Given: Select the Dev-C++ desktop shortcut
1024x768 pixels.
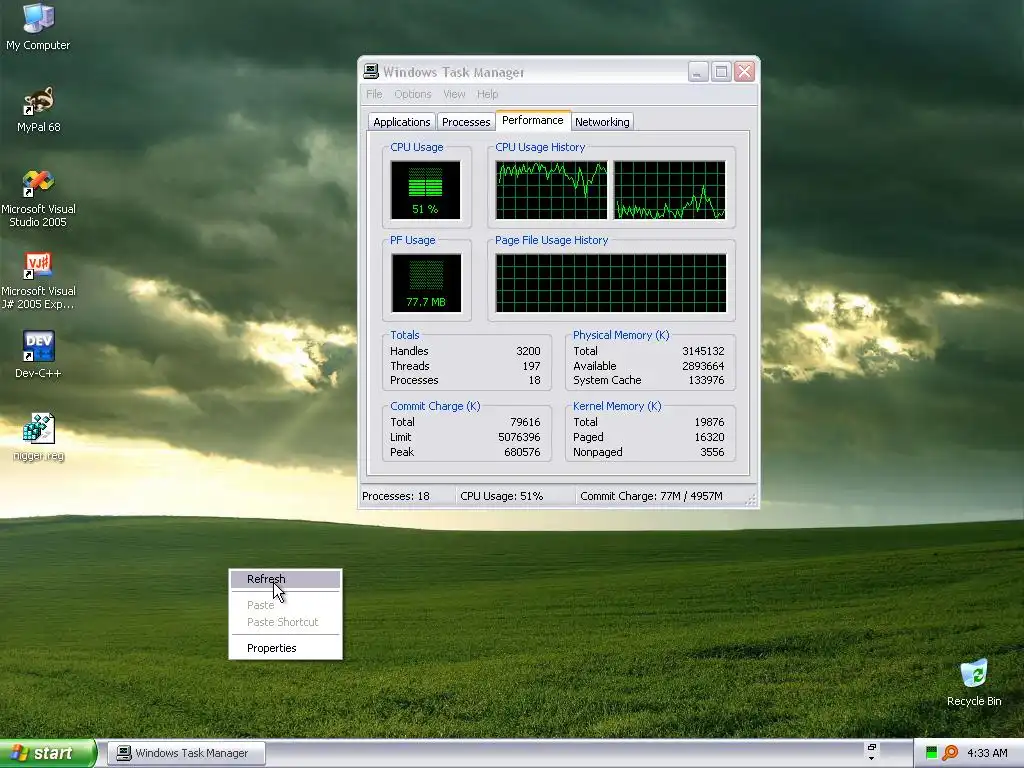Looking at the screenshot, I should pyautogui.click(x=38, y=355).
